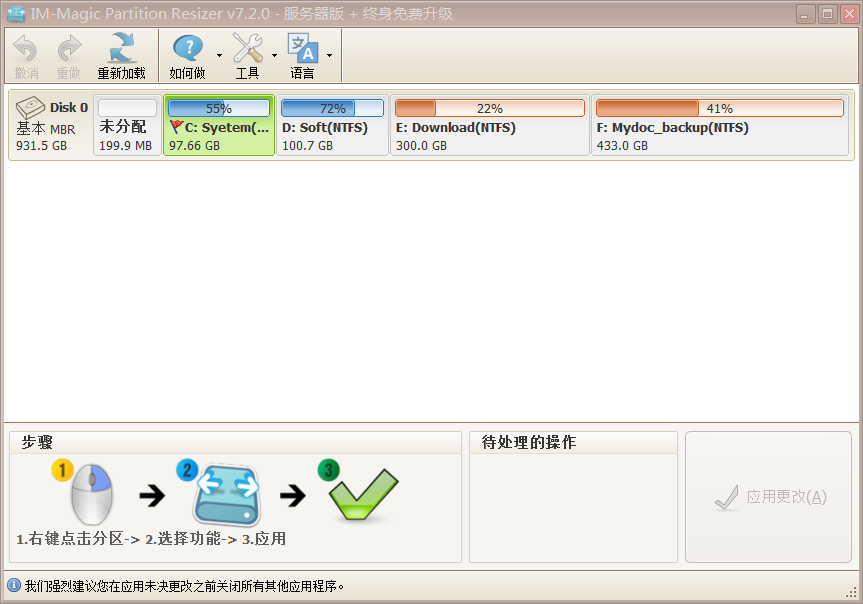
Task: Click the resize disk icon in step 2
Action: pyautogui.click(x=226, y=495)
